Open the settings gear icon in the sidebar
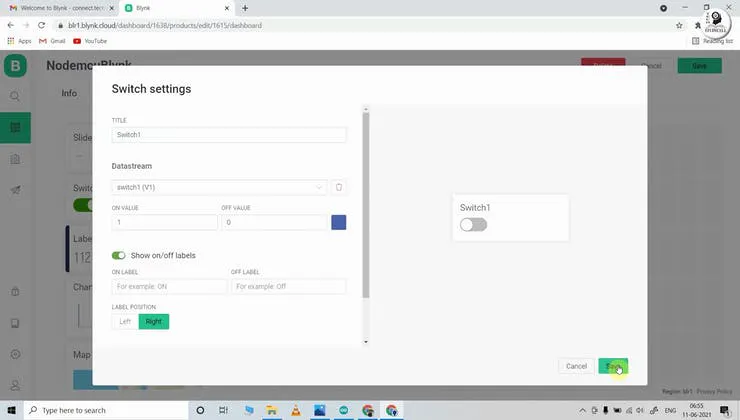 click(15, 354)
